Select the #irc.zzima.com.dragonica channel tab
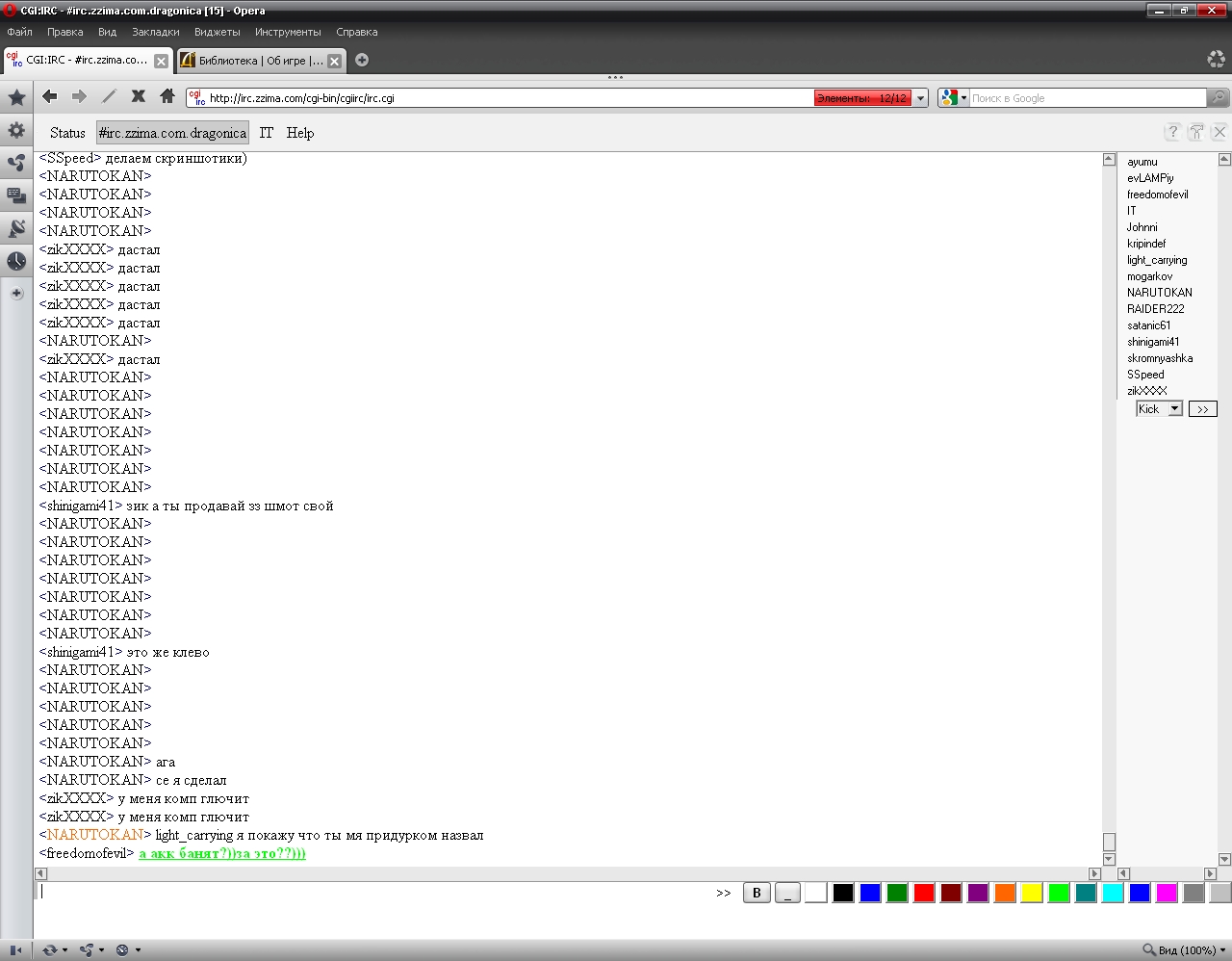 click(x=172, y=133)
